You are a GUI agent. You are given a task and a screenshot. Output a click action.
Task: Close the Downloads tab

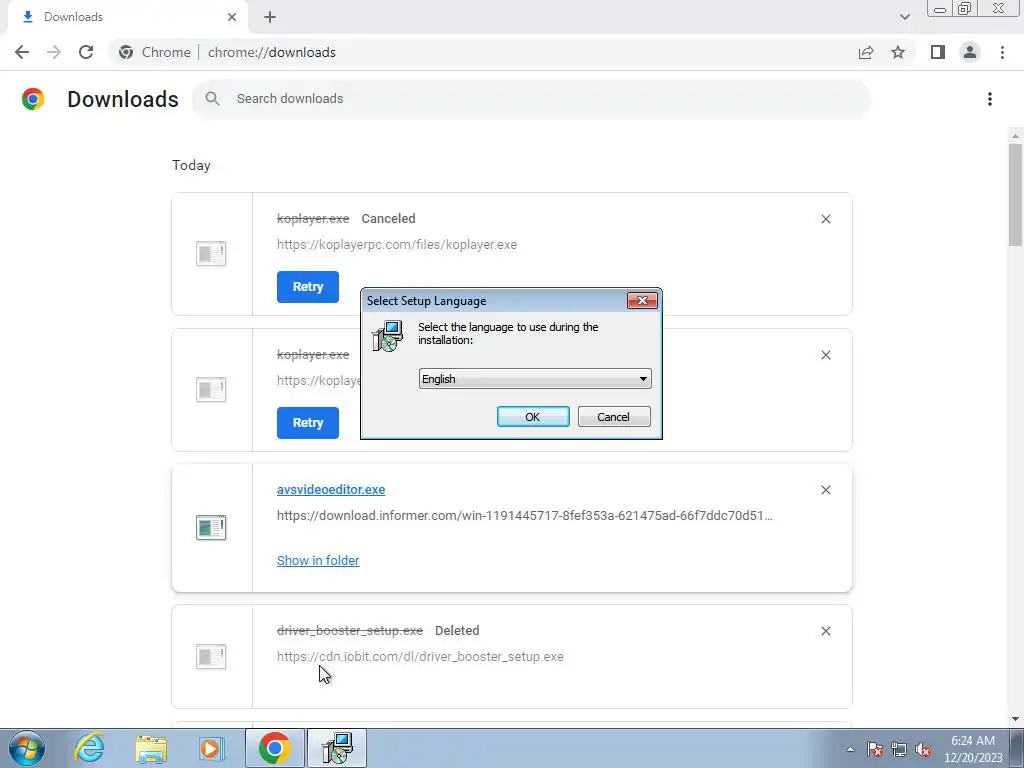[232, 17]
